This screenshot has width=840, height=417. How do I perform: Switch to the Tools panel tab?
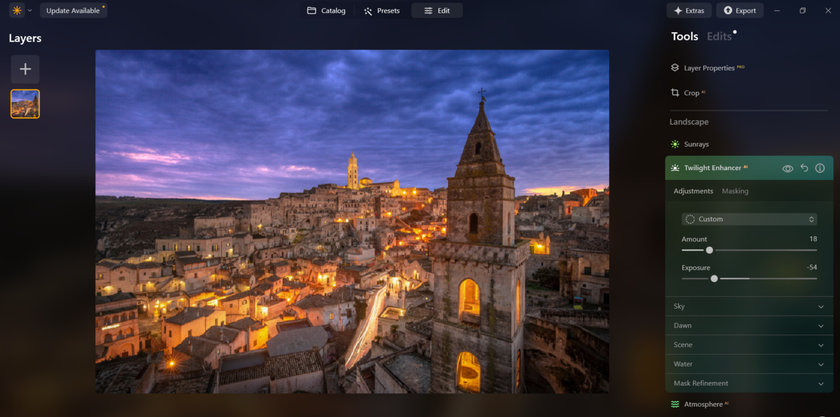685,36
